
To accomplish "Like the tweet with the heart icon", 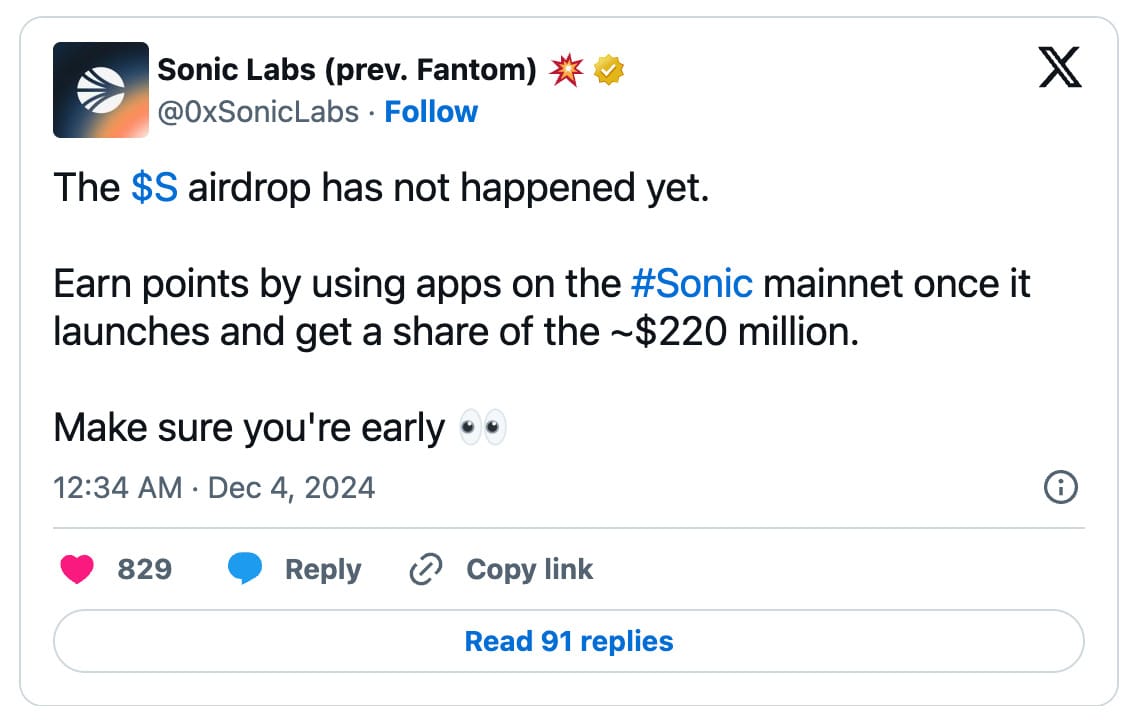I will (x=77, y=570).
